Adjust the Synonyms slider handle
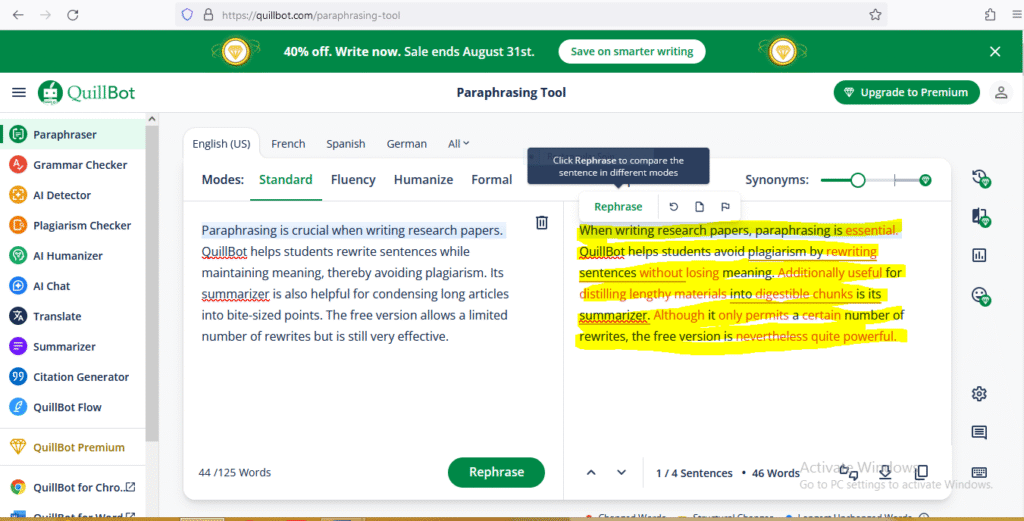Screen dimensions: 1024x521 click(857, 180)
